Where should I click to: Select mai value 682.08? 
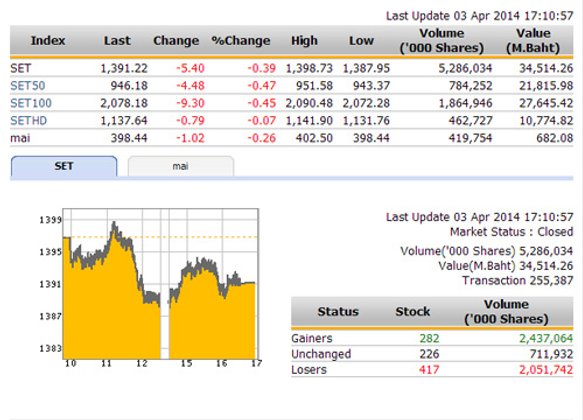[x=555, y=138]
